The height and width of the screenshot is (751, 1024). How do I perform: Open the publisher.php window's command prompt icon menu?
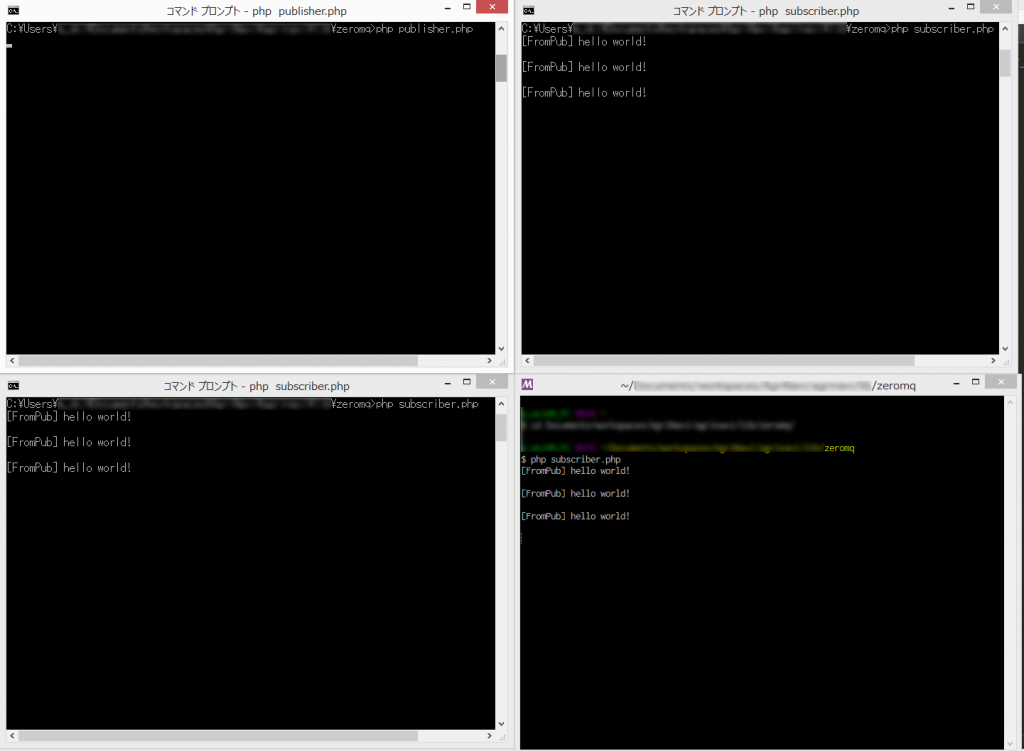tap(14, 11)
